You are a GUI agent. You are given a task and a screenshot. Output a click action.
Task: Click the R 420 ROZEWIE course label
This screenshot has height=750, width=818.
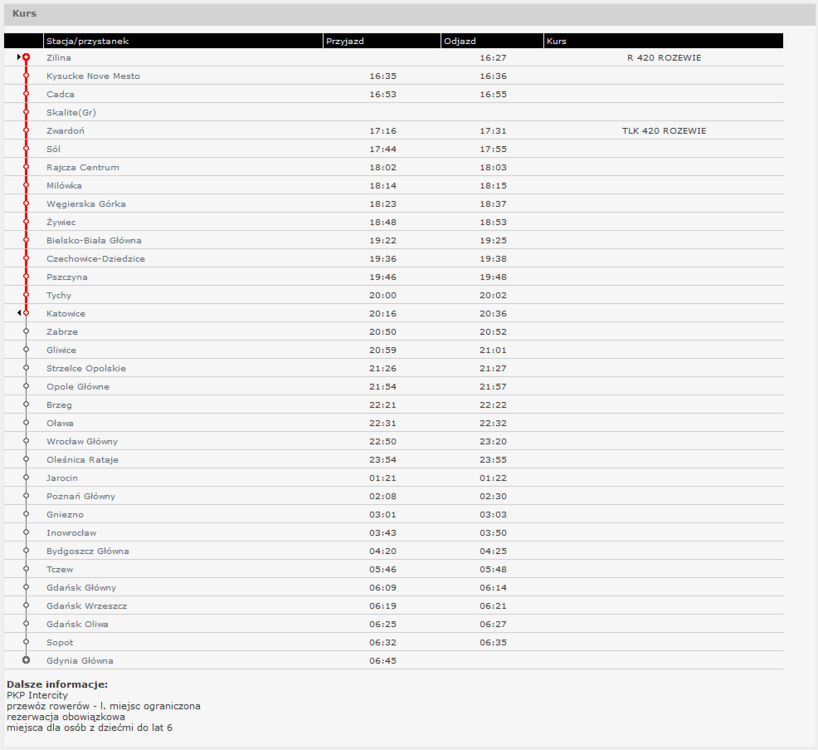(664, 58)
